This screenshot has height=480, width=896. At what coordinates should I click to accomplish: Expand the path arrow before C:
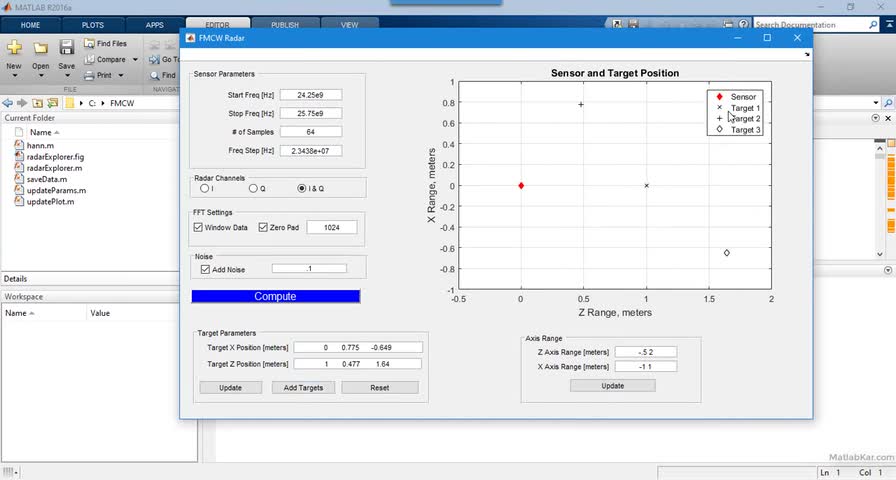point(81,103)
